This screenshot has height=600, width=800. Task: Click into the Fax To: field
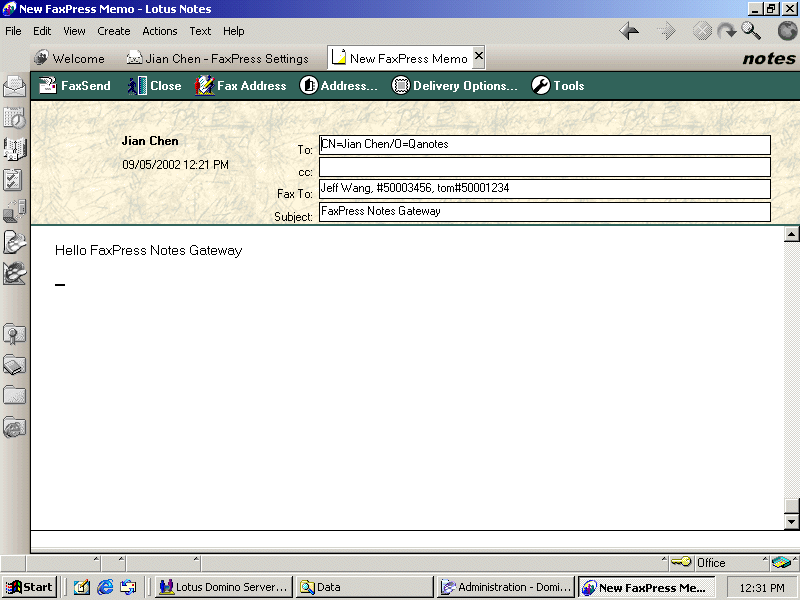pos(544,189)
